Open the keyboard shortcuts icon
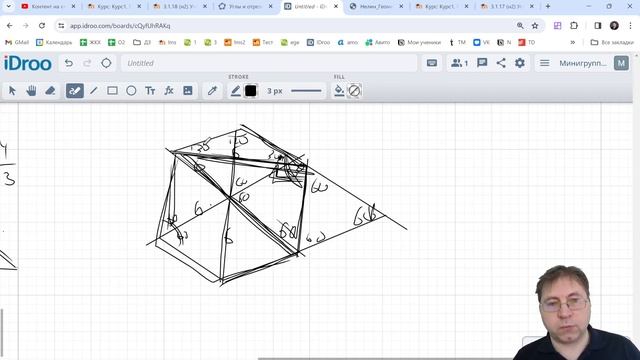 pos(432,63)
